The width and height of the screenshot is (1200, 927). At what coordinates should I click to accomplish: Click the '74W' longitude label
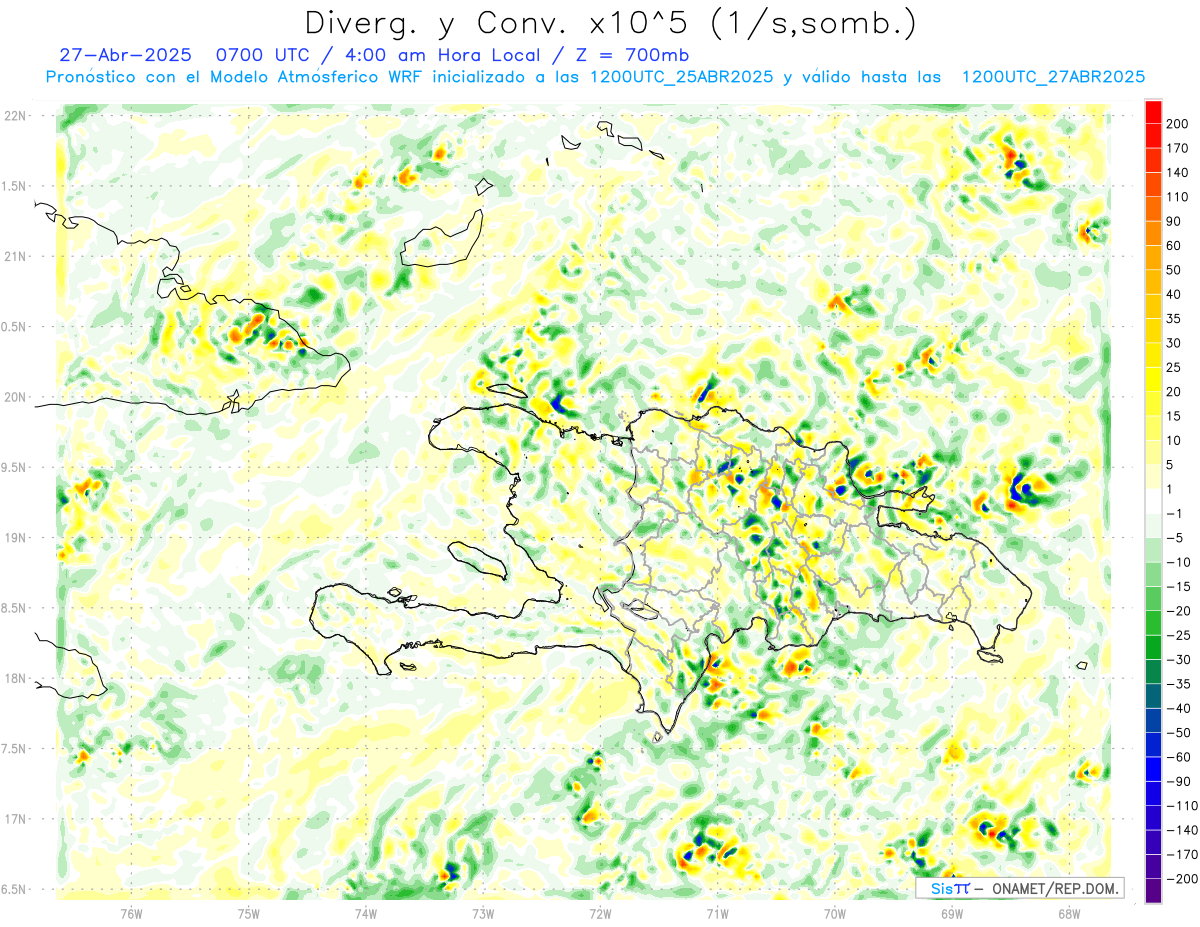tap(366, 912)
